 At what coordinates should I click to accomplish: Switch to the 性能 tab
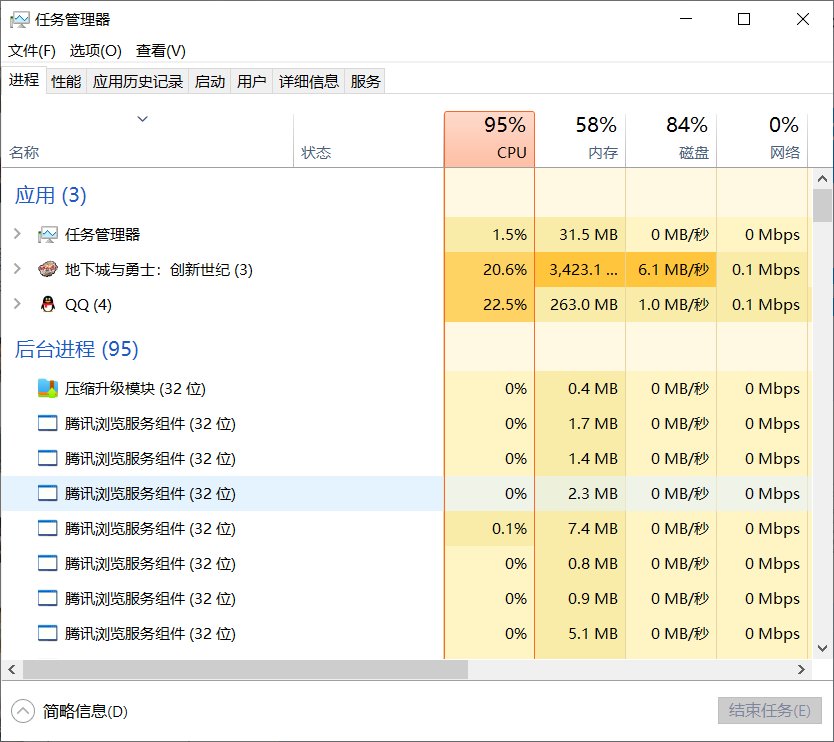pyautogui.click(x=65, y=81)
